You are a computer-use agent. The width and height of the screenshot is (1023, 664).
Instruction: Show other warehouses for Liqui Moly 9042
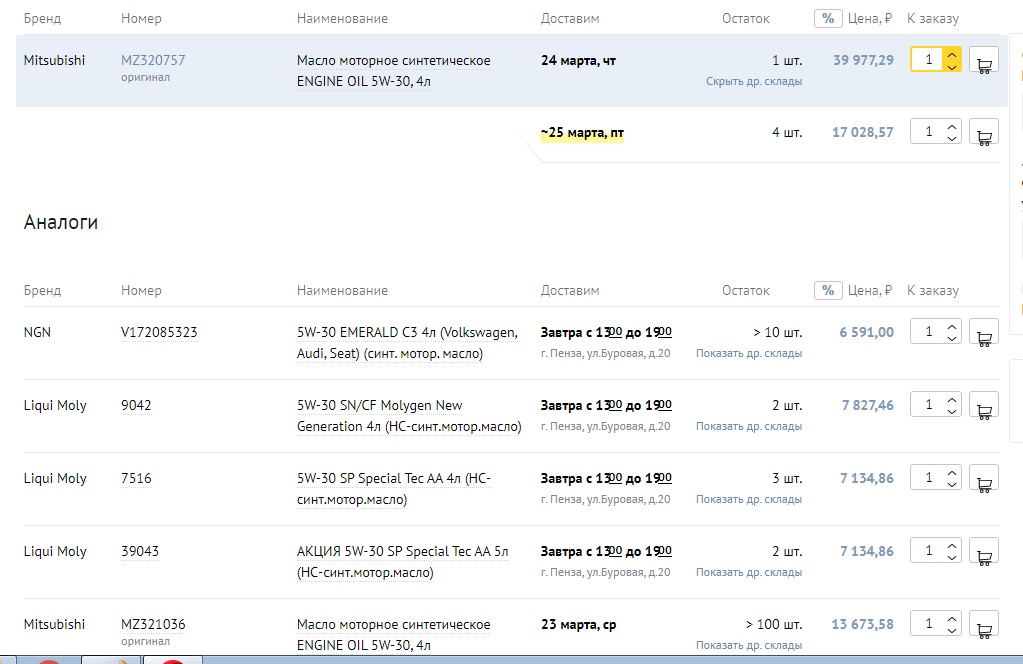[749, 427]
